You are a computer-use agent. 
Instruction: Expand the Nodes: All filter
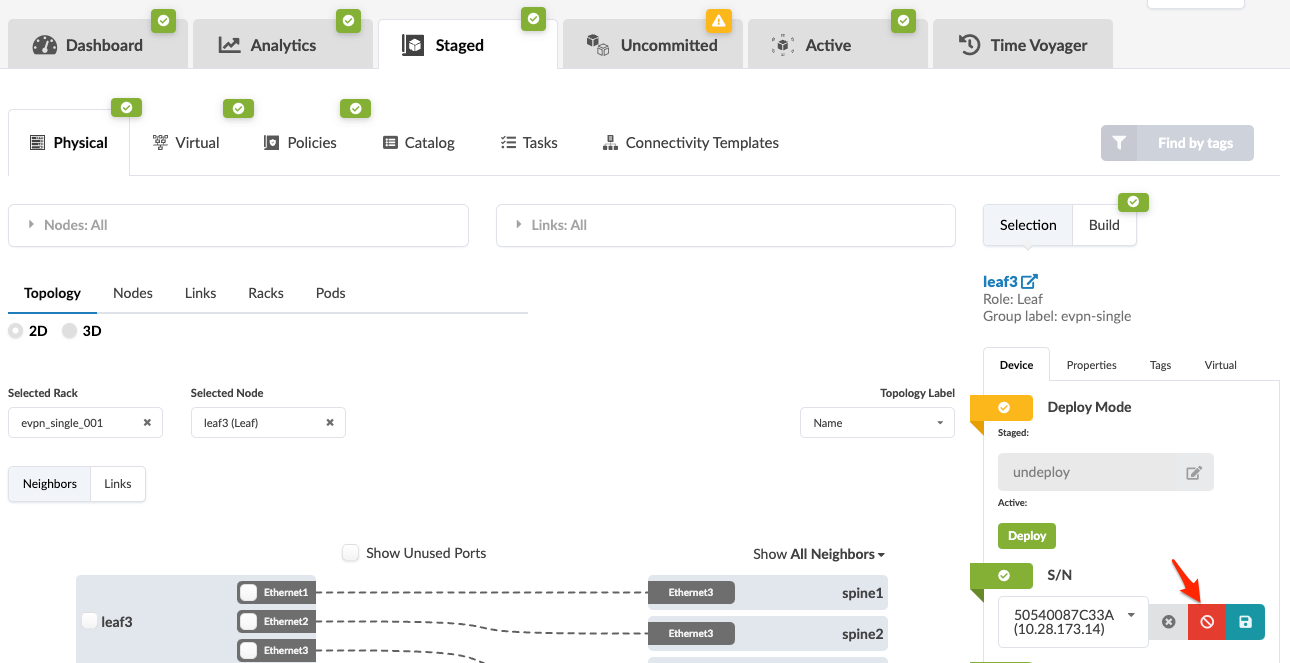(238, 226)
